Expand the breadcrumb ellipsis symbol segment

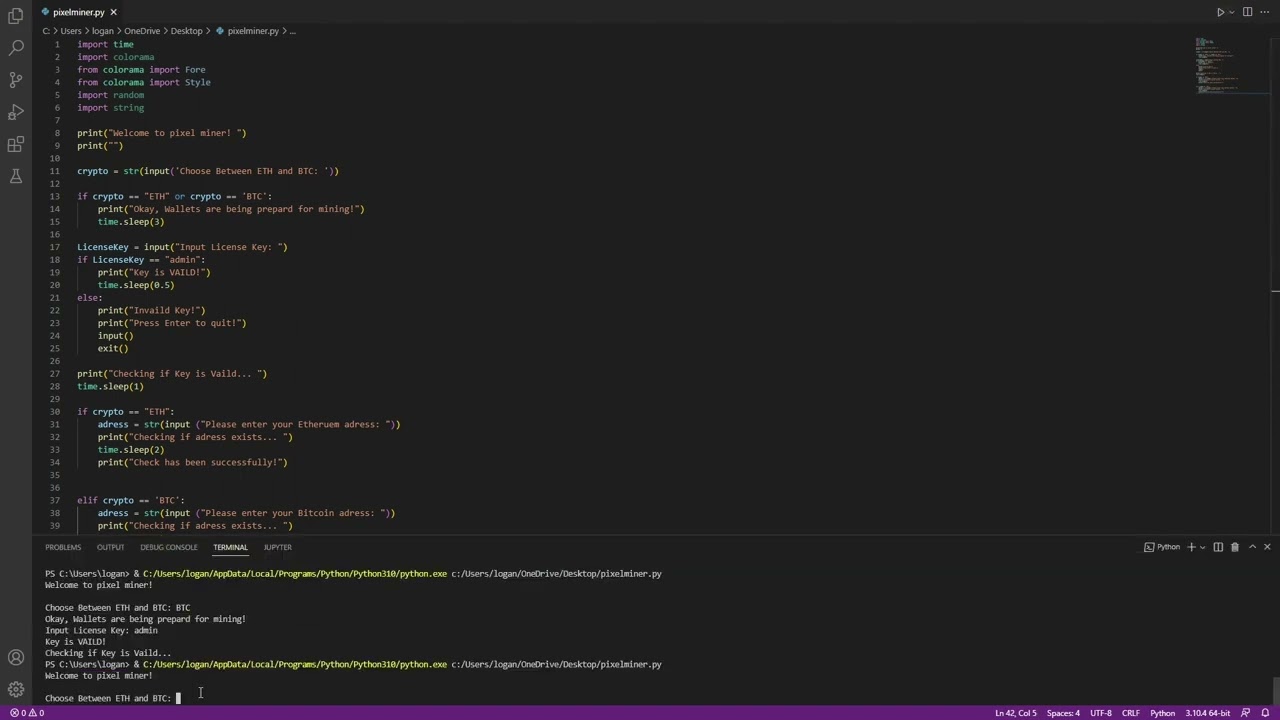coord(292,31)
